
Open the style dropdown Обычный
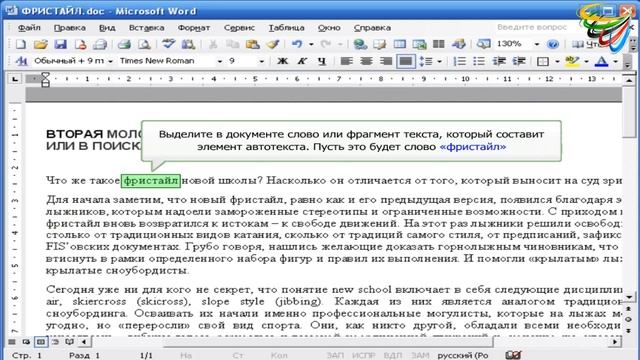click(x=110, y=61)
